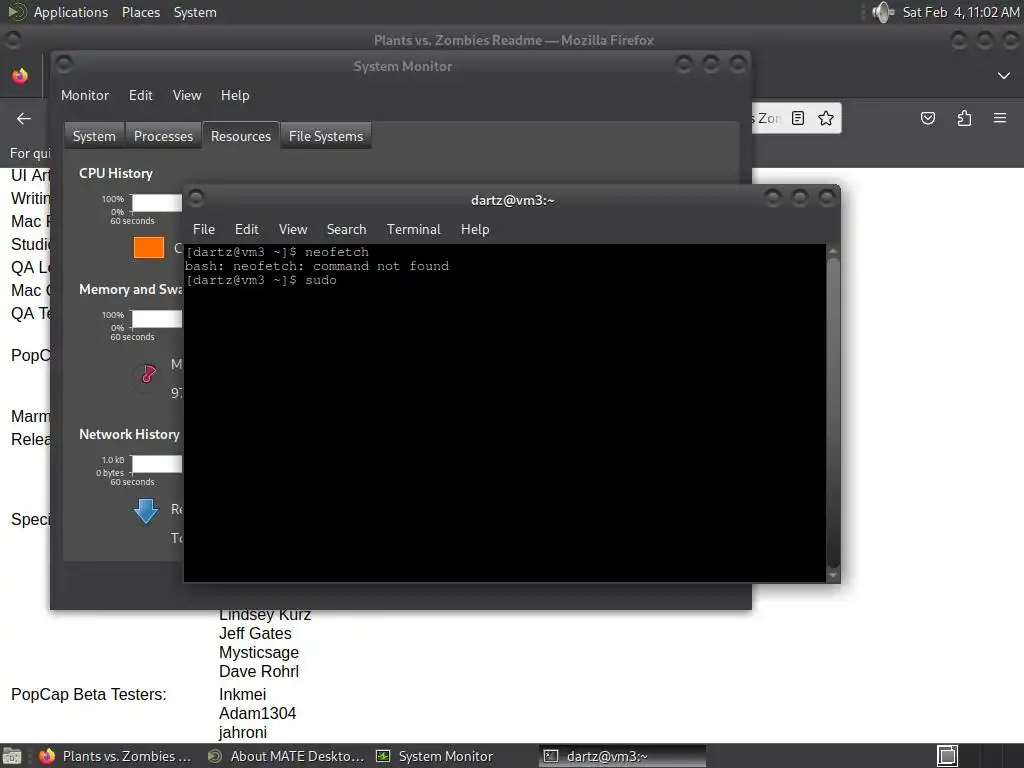Click the name Mysticsage on webpage

[x=259, y=652]
